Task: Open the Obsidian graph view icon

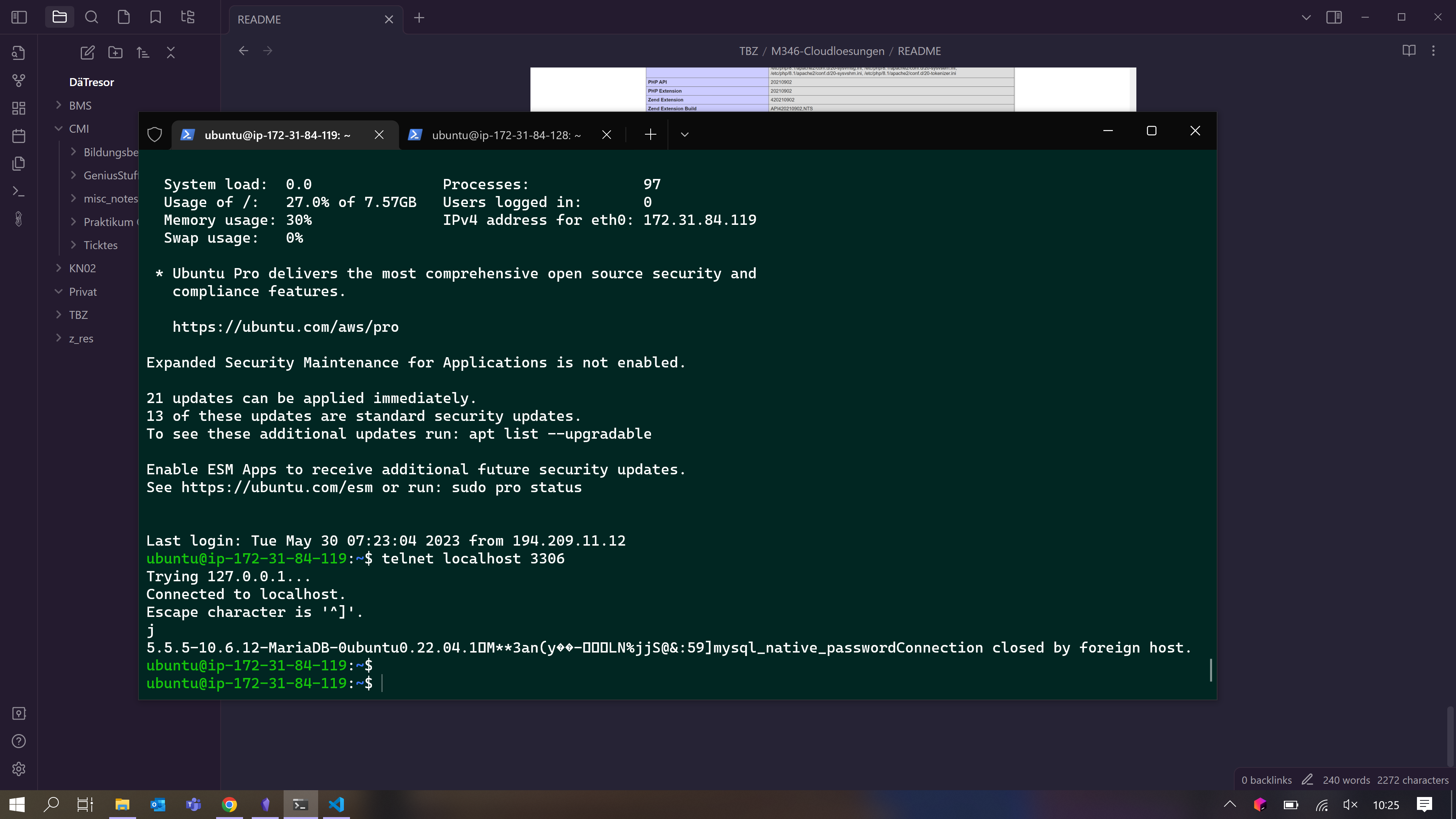Action: pos(19,81)
